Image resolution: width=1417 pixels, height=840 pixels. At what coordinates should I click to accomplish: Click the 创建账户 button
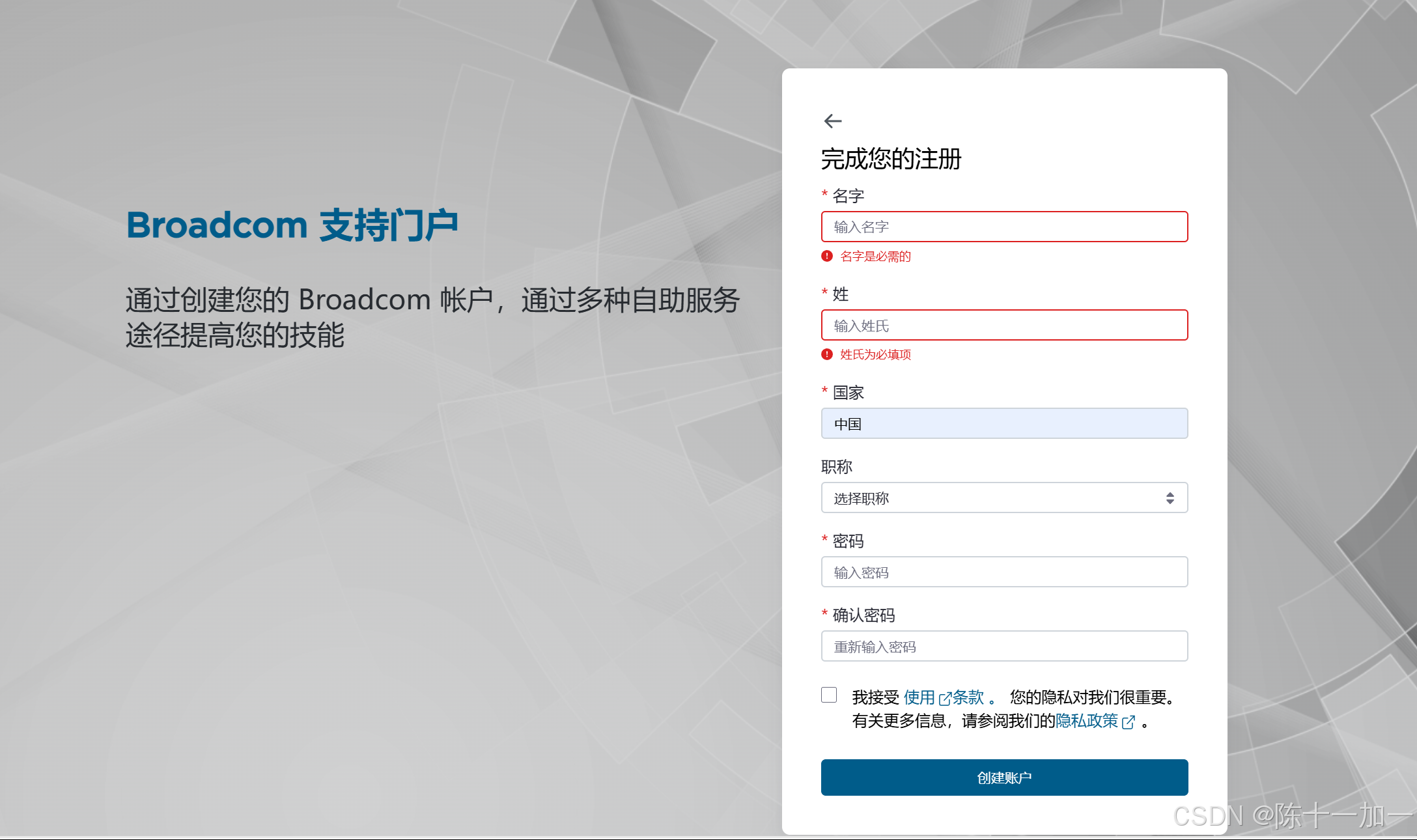1004,777
